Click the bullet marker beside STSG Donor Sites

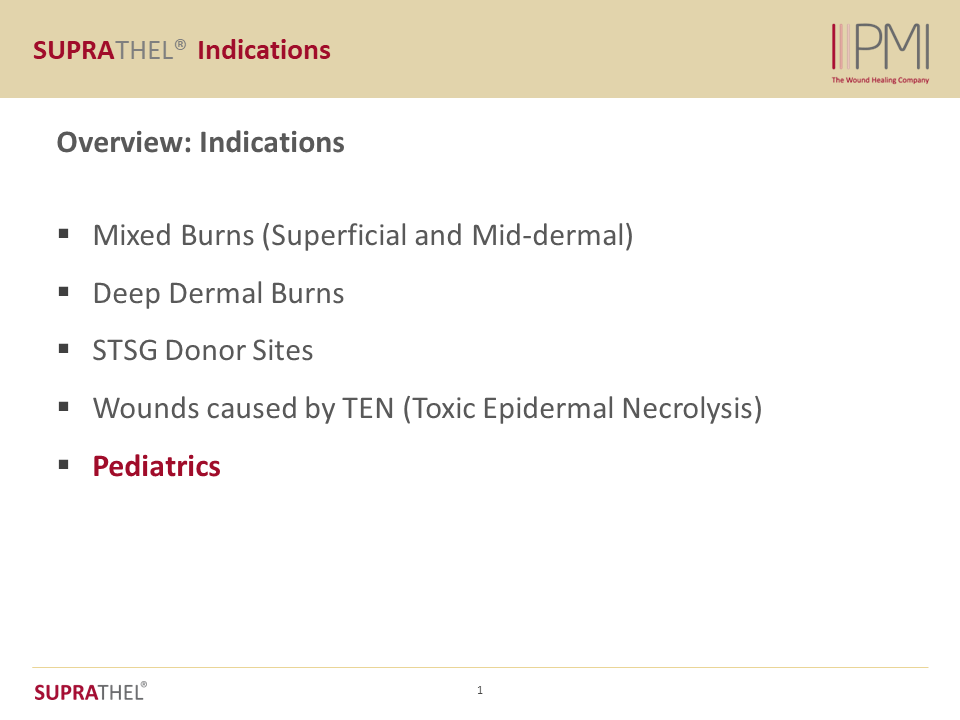coord(64,349)
